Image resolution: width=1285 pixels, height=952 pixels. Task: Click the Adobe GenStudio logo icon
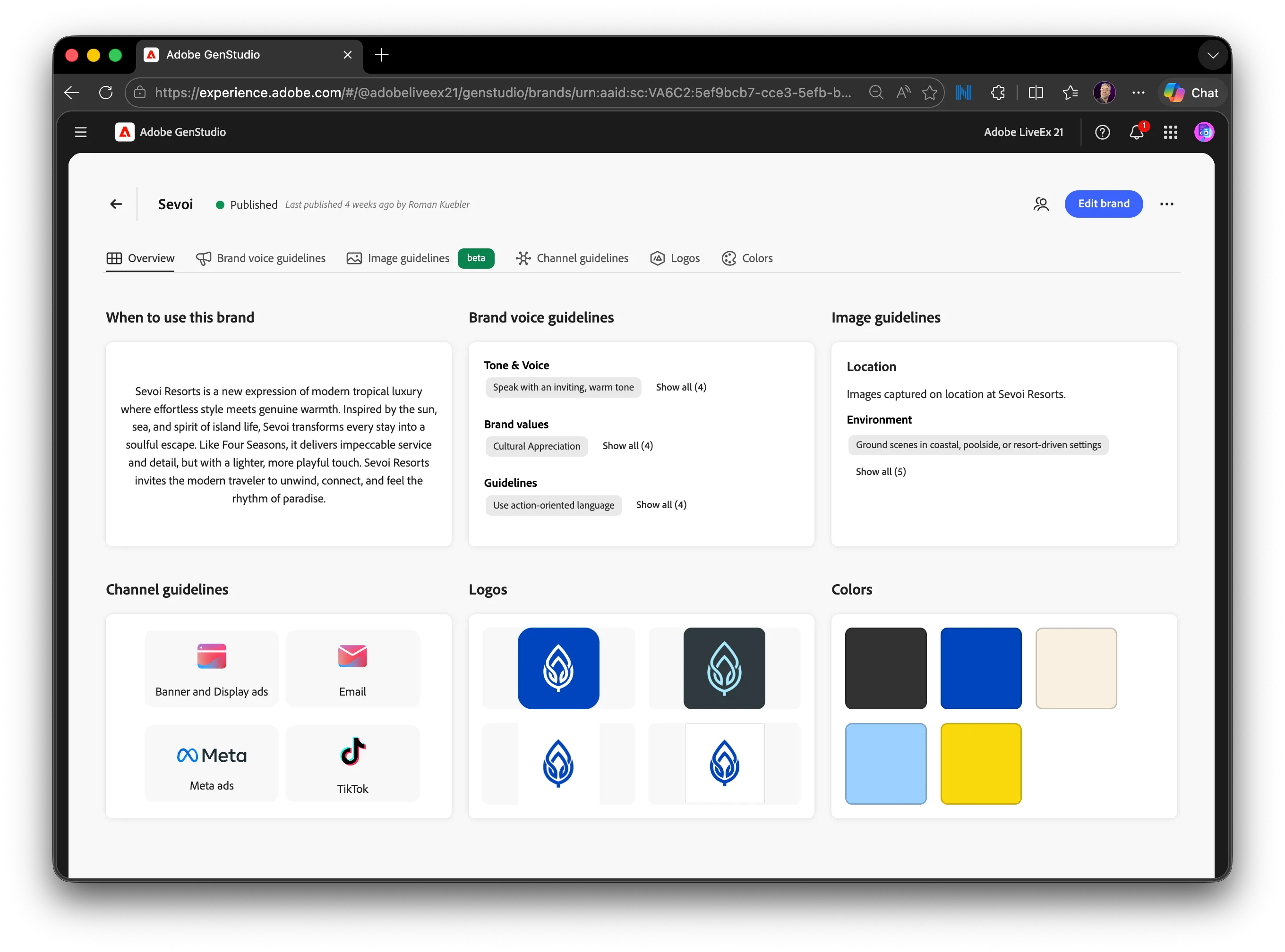125,132
